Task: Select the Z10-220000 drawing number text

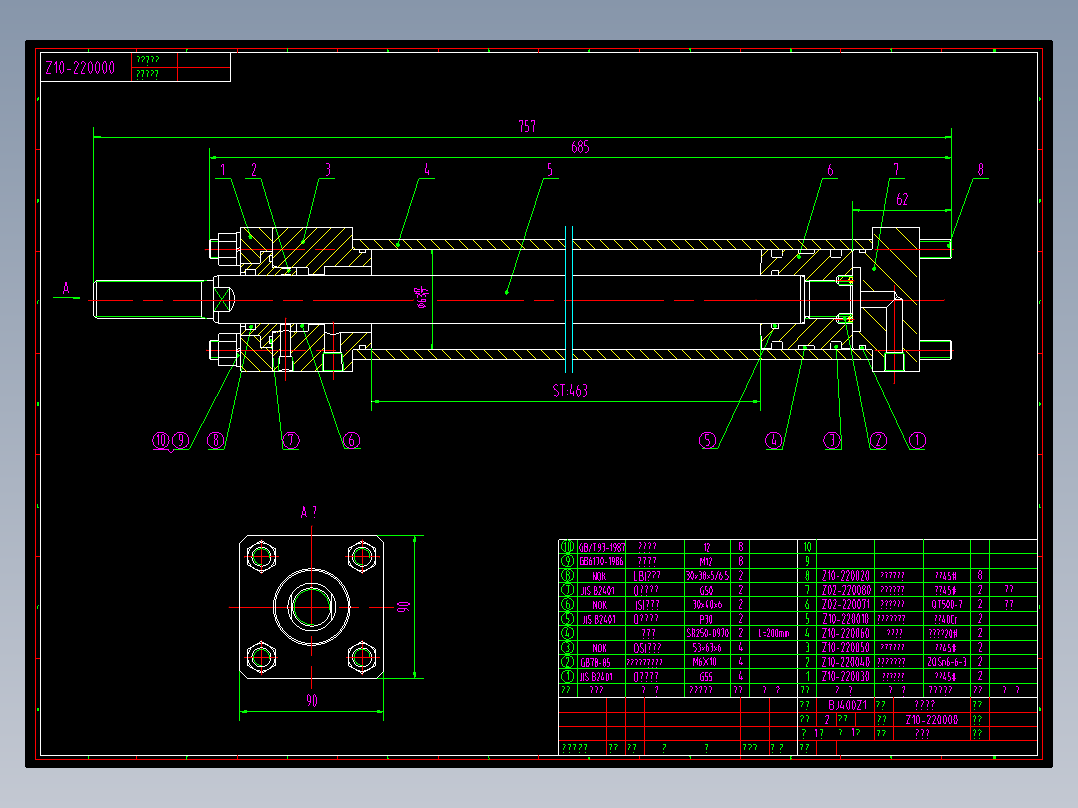Action: [80, 67]
